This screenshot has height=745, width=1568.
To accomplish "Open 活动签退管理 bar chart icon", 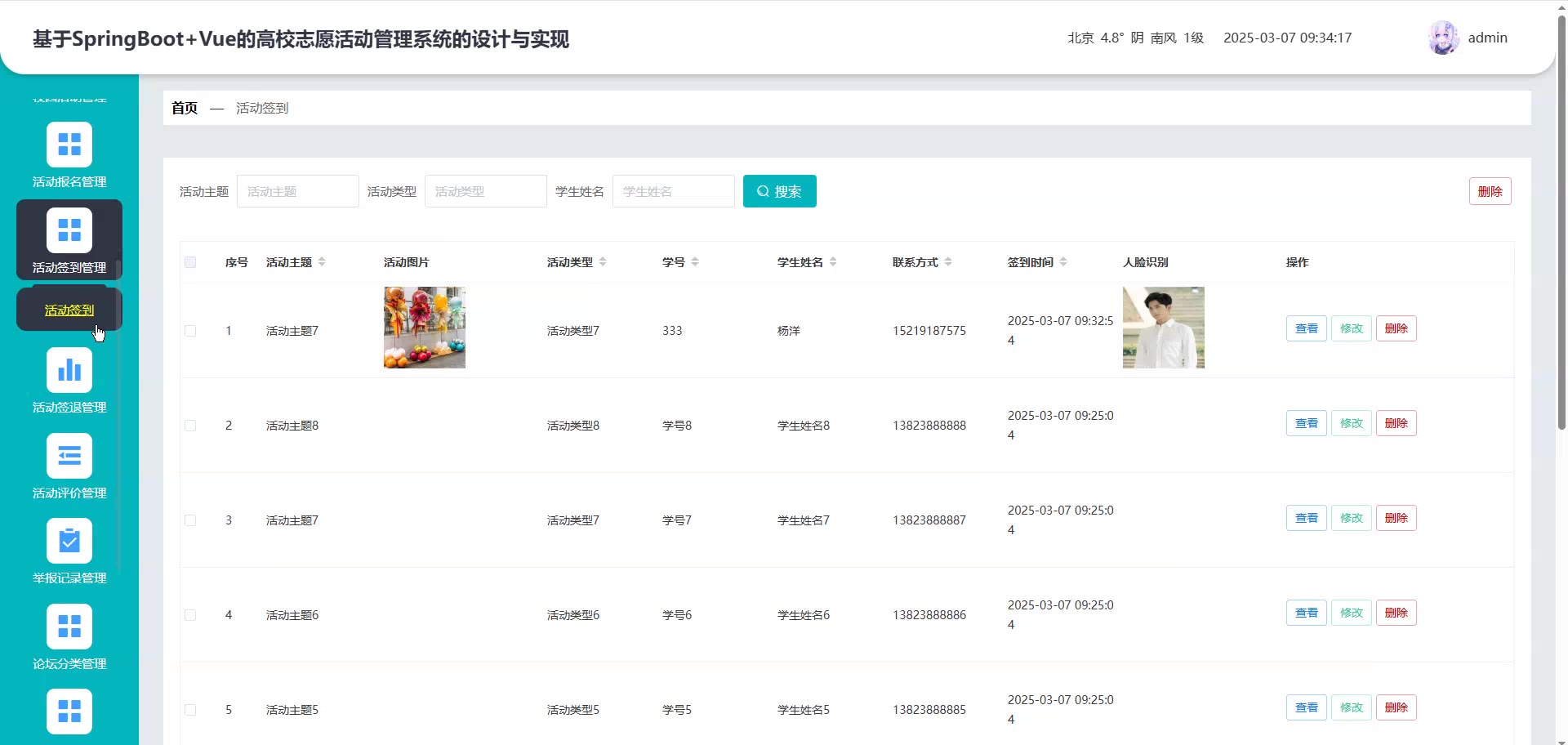I will (69, 370).
